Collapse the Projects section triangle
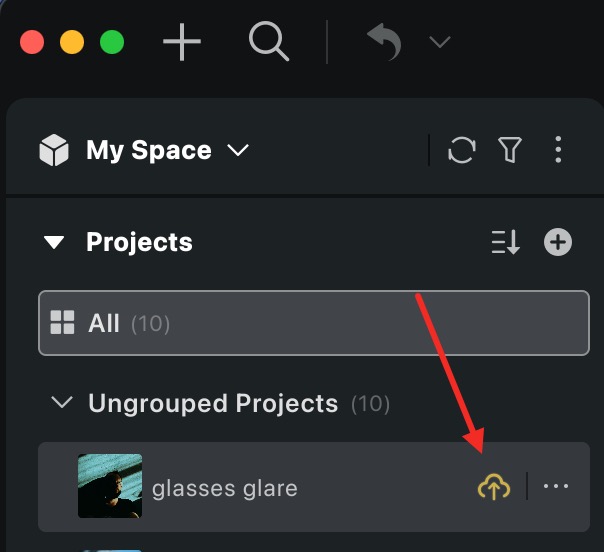 tap(54, 242)
